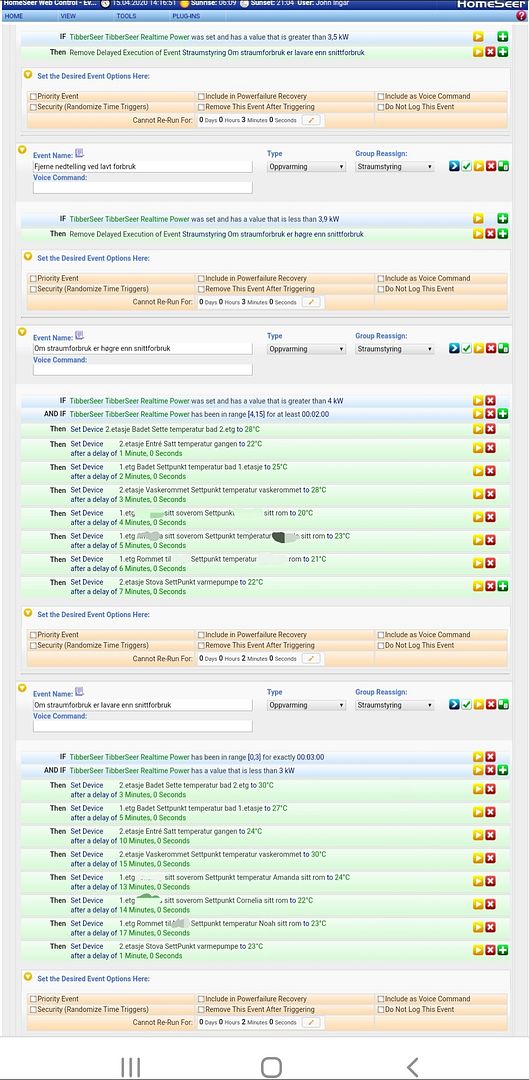
Task: Open notes icon beside 'Fjerne nedtelling' Event Name label
Action: pyautogui.click(x=79, y=153)
